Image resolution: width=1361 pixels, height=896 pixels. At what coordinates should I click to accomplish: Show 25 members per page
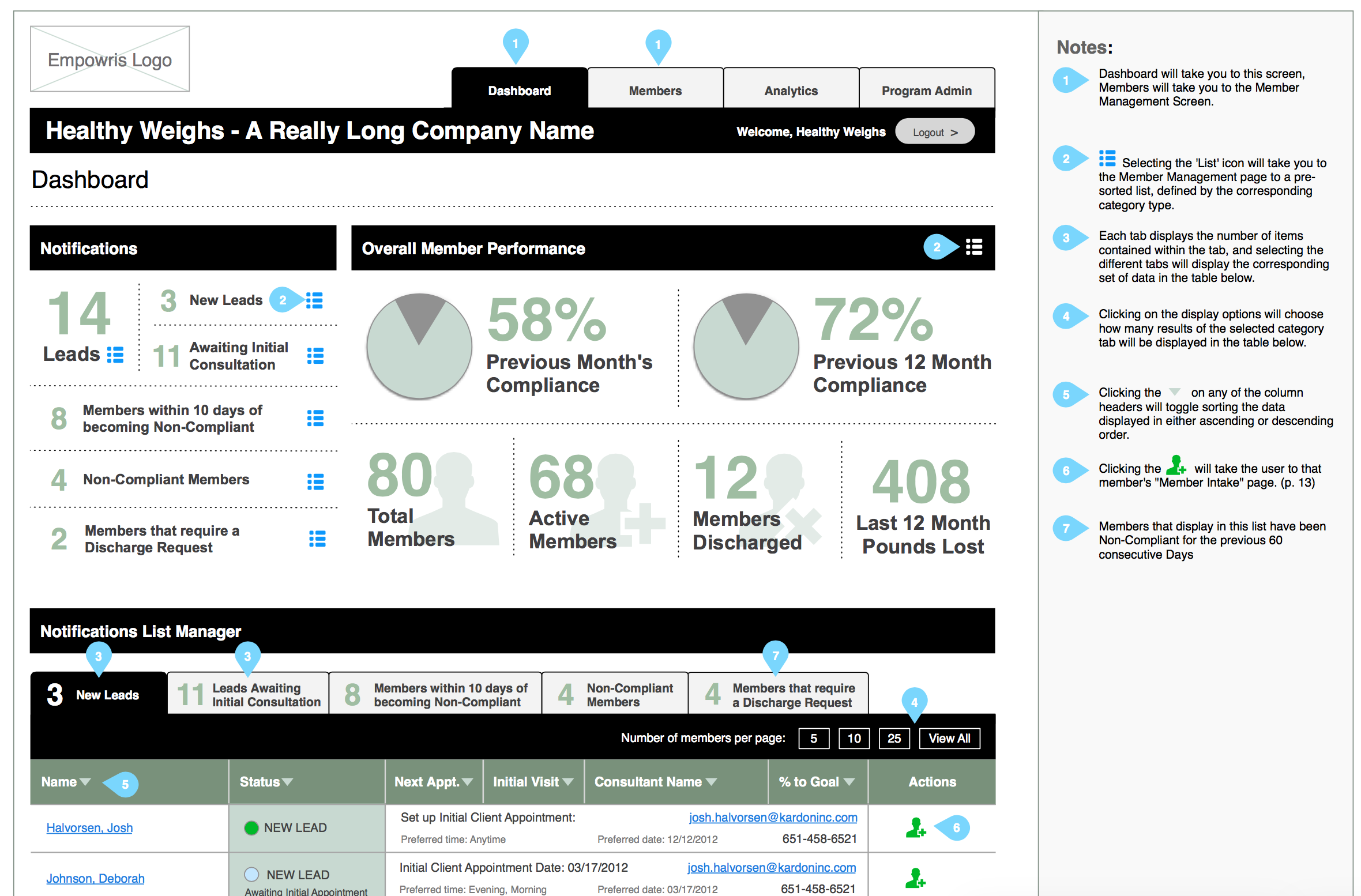click(894, 739)
